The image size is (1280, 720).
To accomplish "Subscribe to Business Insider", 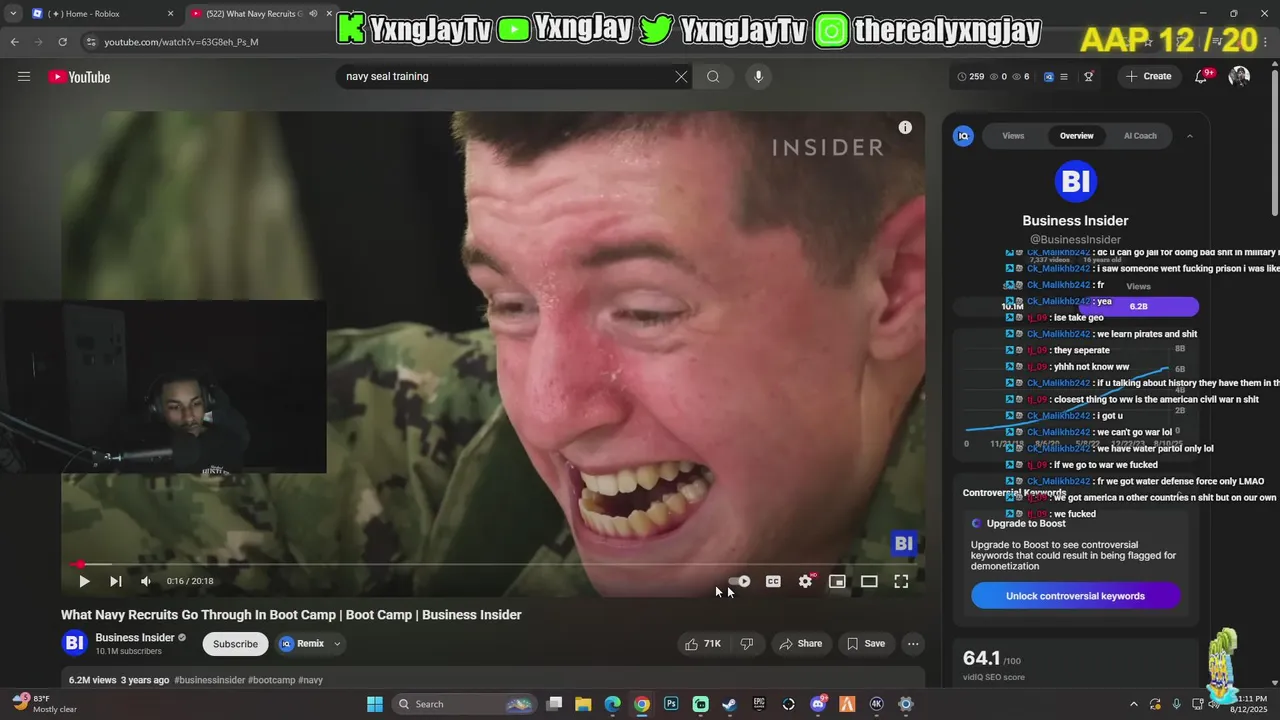I will coord(235,644).
